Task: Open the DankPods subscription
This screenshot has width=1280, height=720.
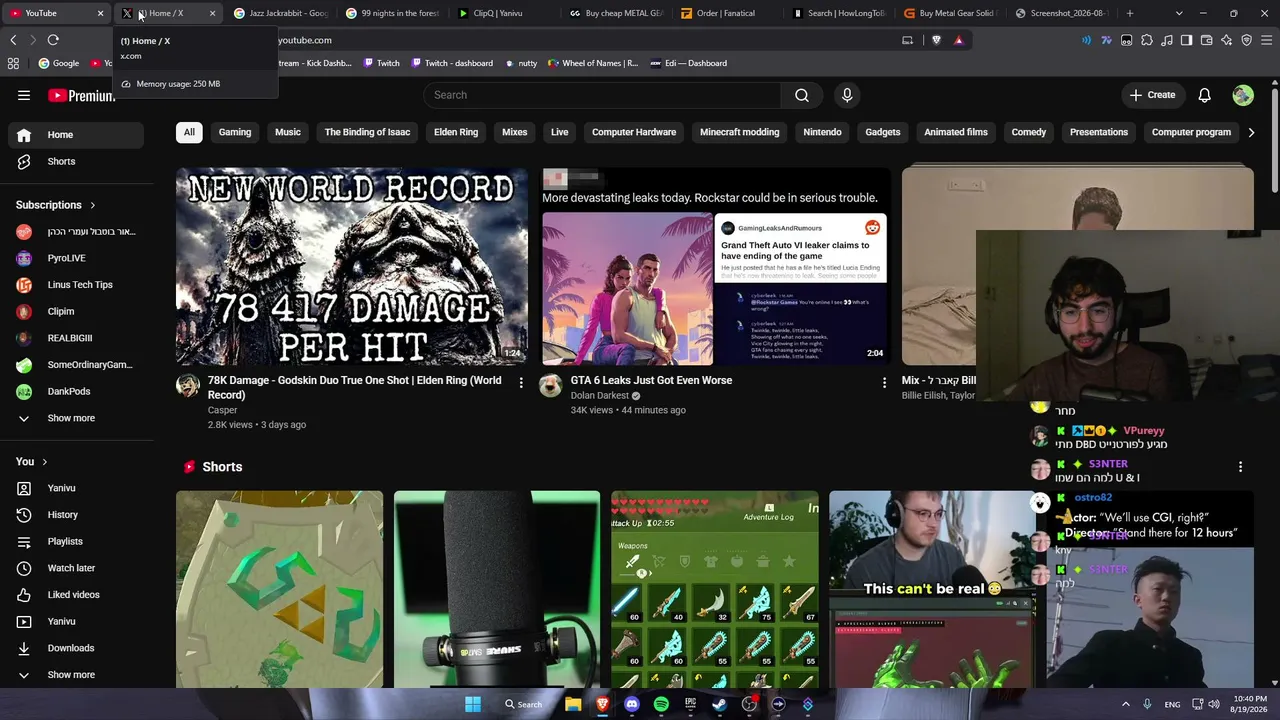Action: point(76,391)
